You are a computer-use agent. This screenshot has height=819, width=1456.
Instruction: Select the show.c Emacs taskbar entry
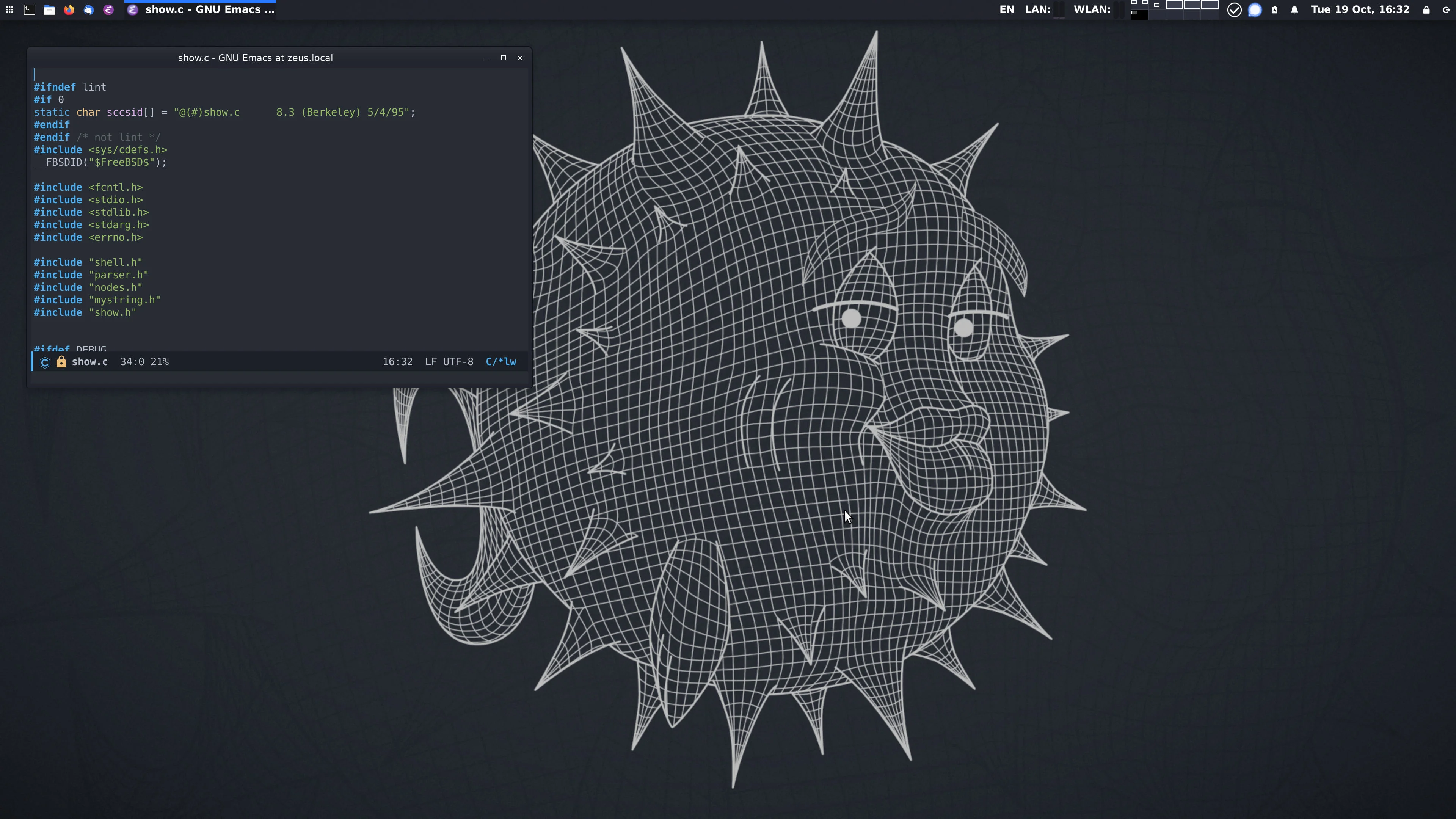tap(201, 9)
